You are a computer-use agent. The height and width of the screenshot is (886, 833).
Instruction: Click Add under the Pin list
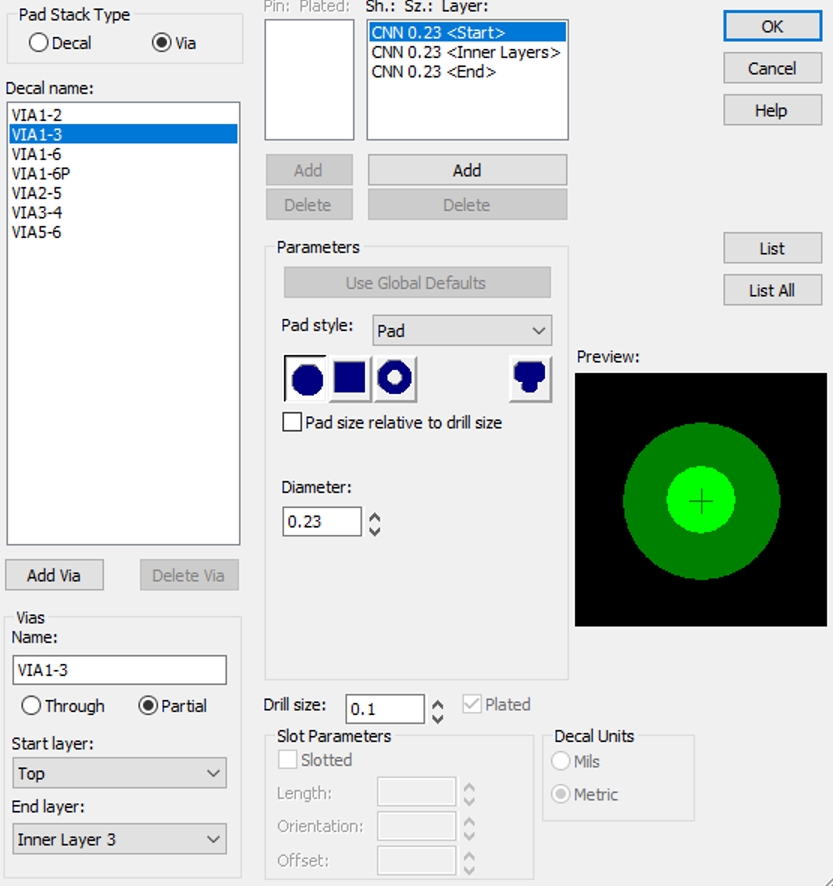309,170
